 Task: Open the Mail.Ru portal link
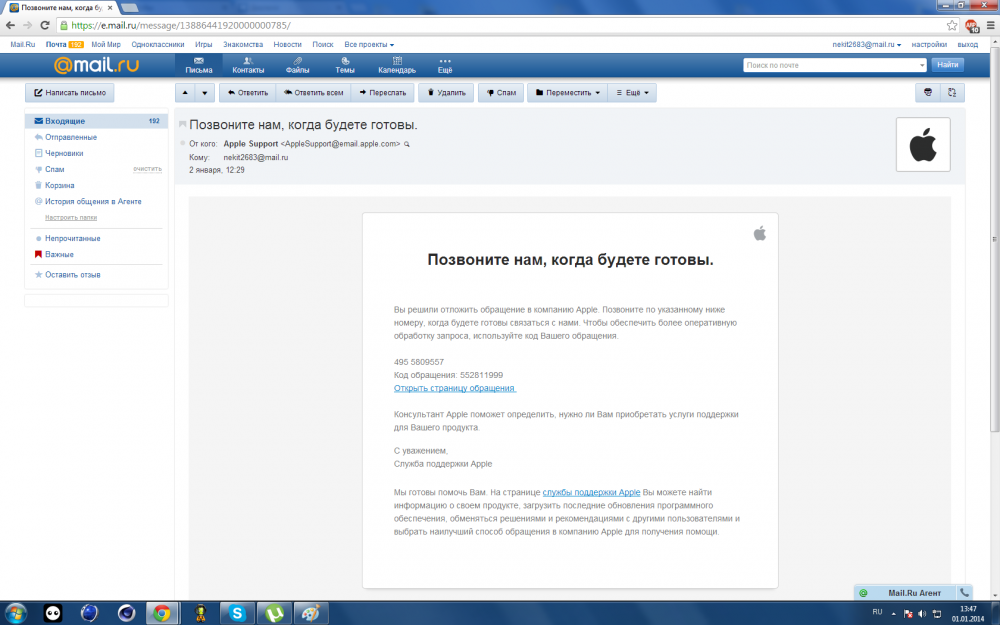(x=23, y=45)
